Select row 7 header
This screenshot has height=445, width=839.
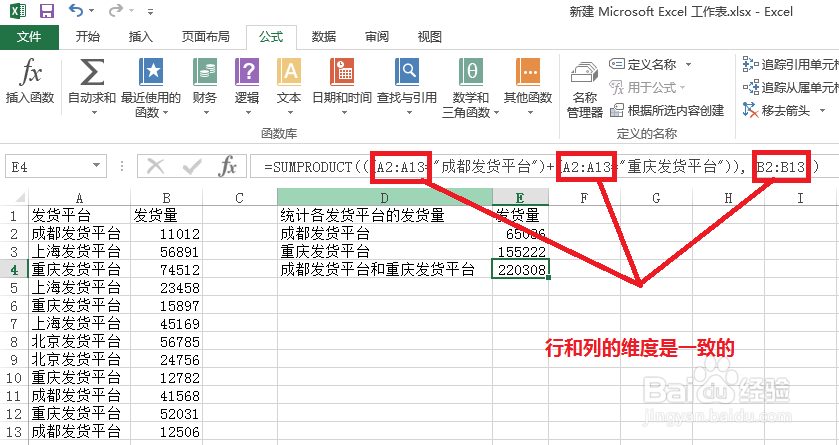[x=14, y=324]
